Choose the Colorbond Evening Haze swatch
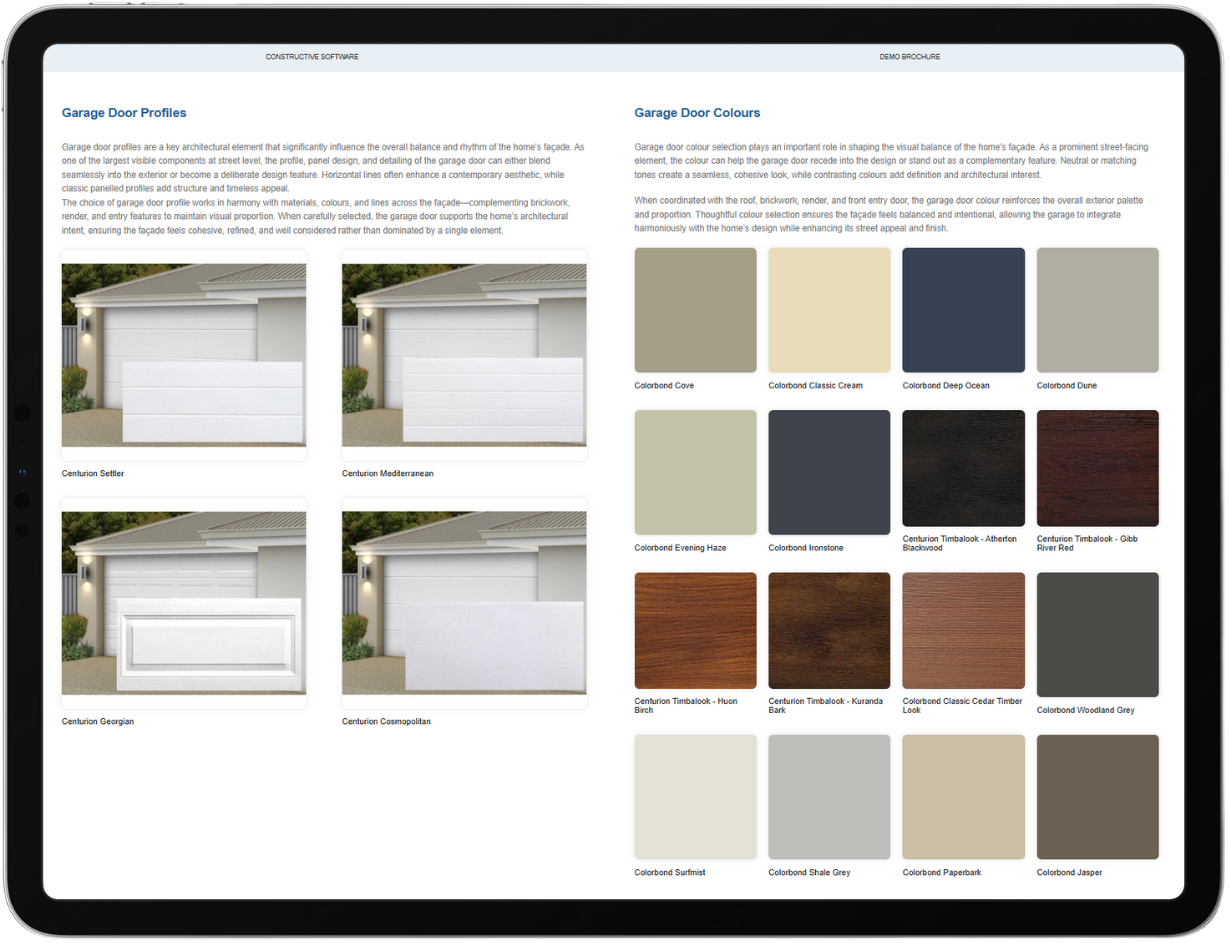Screen dimensions: 1229x943 695,472
